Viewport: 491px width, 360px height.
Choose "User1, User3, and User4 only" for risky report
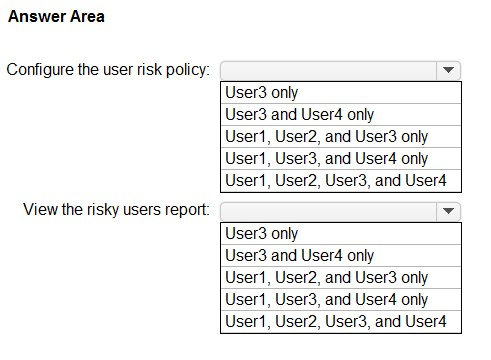(x=341, y=299)
